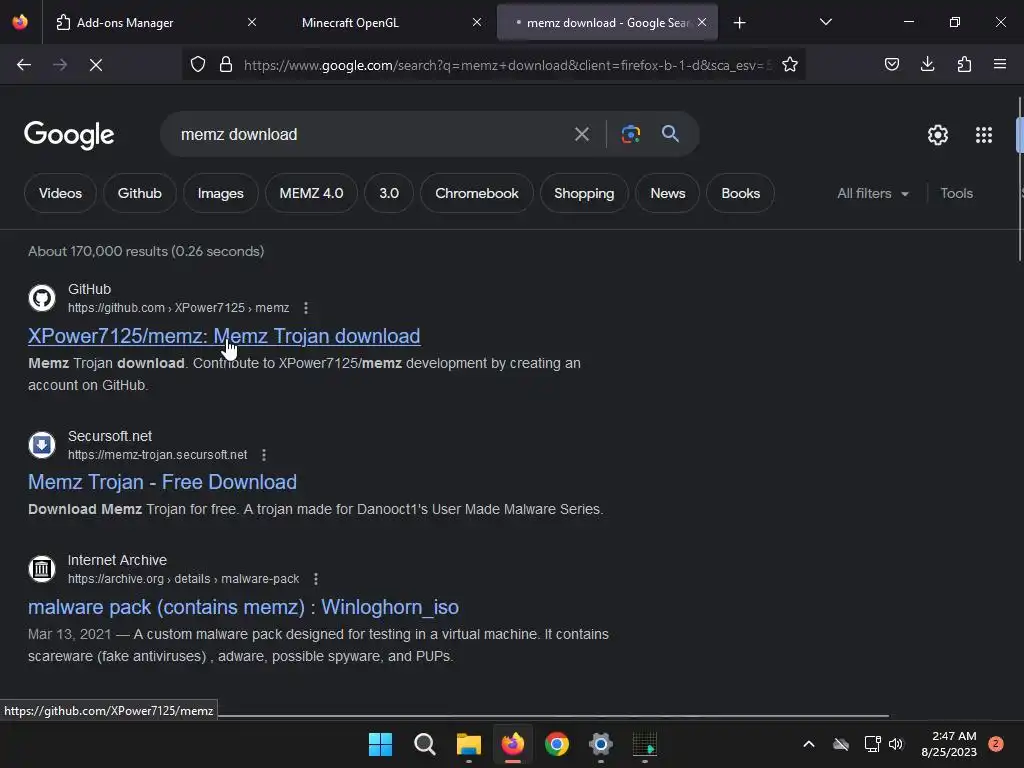
Task: Open a new browser tab
Action: point(739,23)
